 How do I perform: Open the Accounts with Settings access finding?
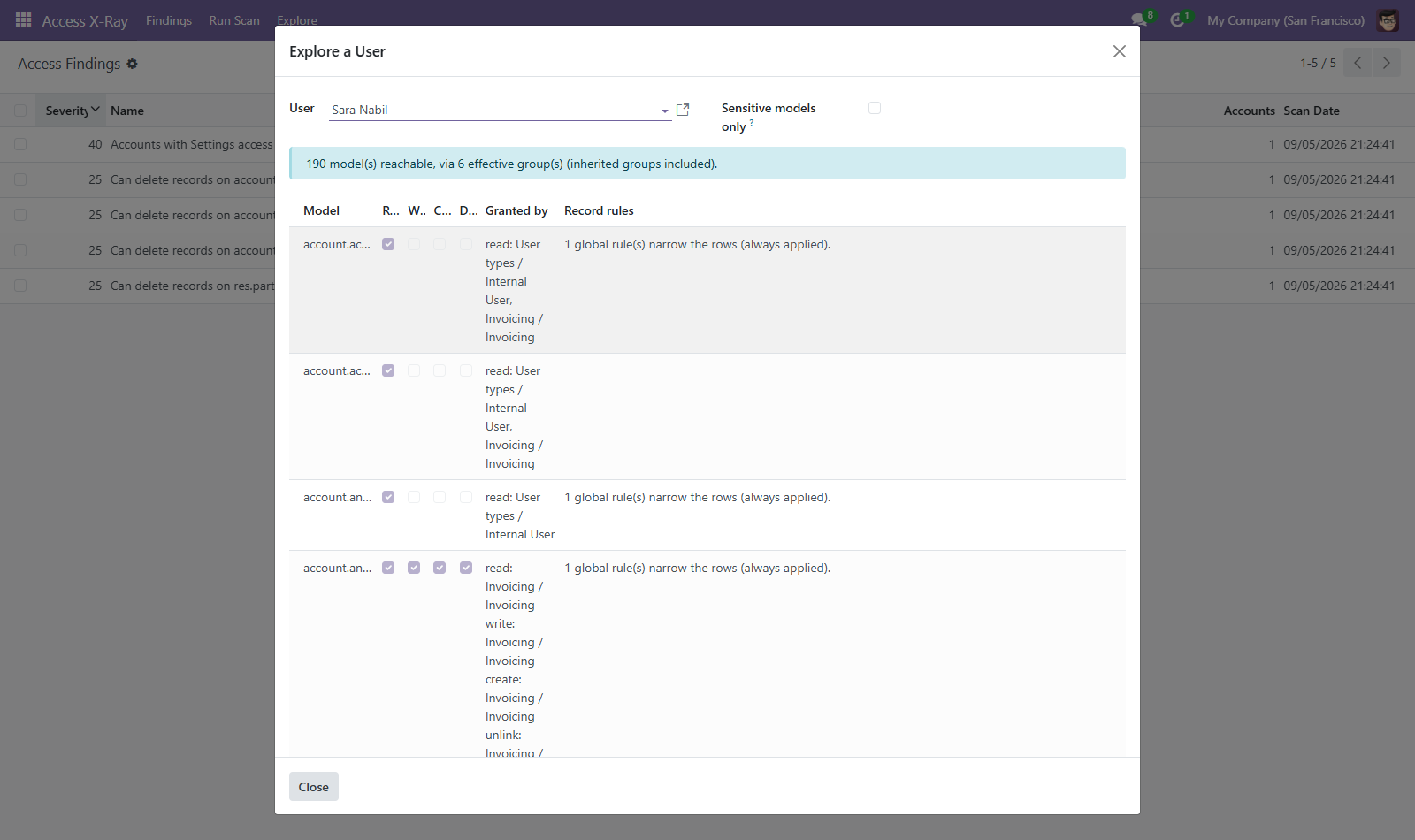(191, 144)
